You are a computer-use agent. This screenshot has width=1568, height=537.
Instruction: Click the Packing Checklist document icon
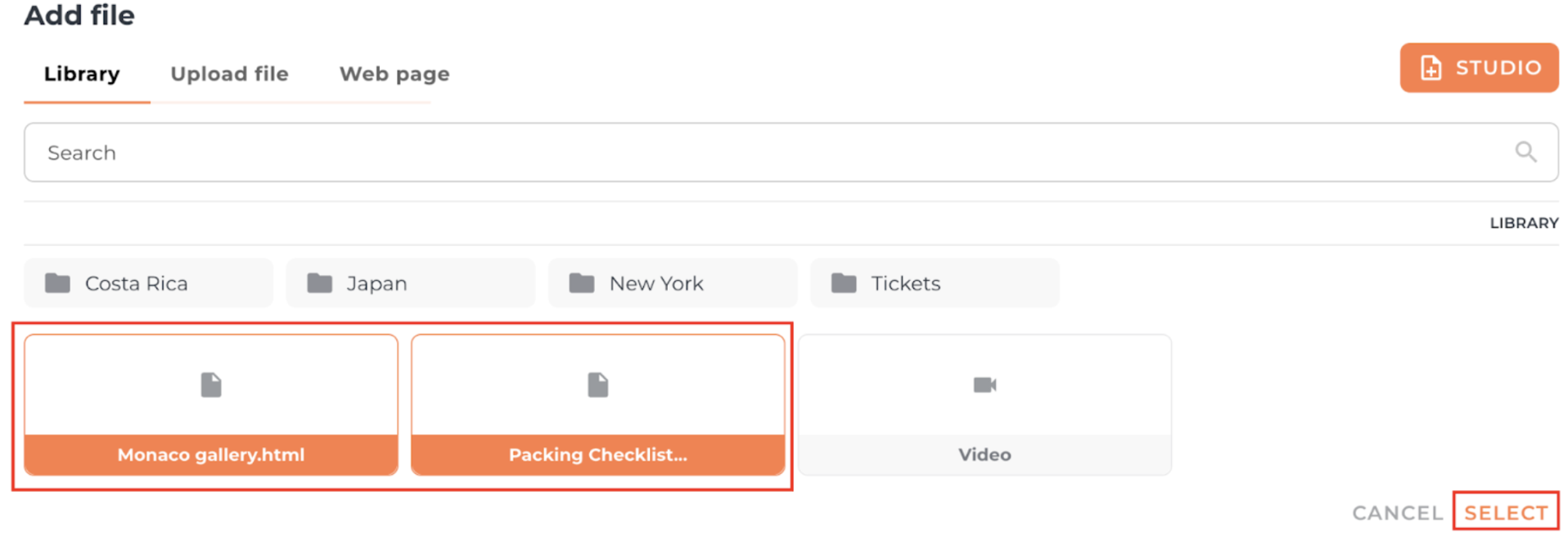coord(598,385)
